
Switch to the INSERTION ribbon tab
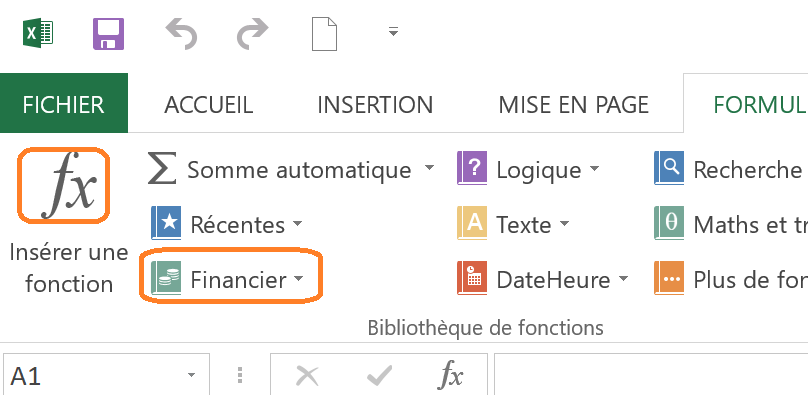click(x=375, y=105)
